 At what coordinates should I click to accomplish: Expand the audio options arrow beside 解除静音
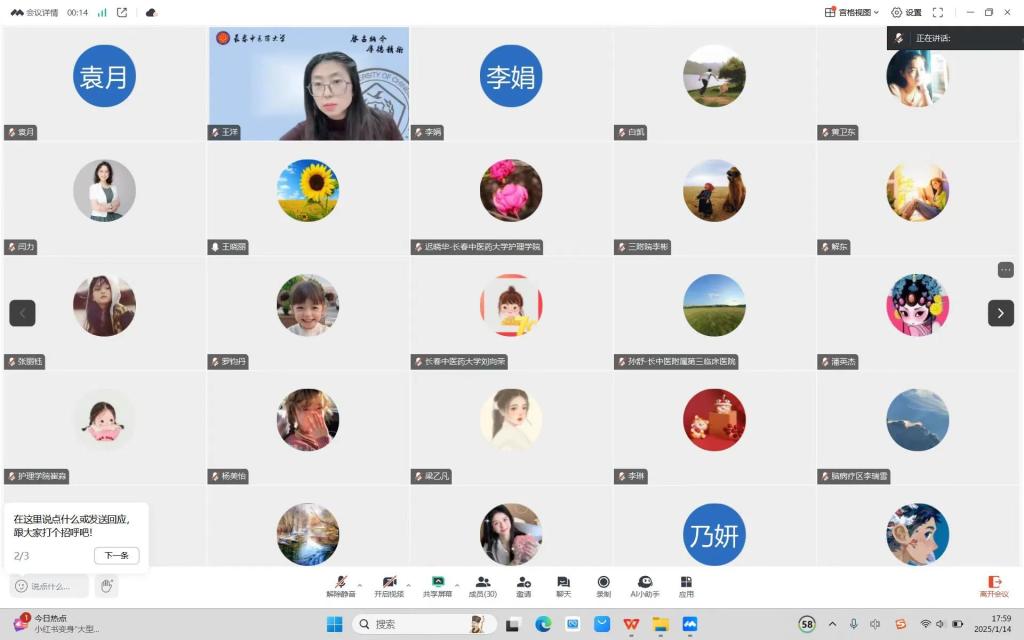point(360,584)
